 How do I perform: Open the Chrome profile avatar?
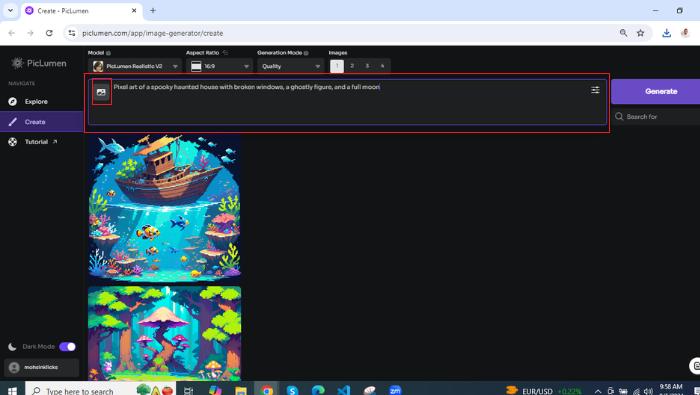[685, 33]
